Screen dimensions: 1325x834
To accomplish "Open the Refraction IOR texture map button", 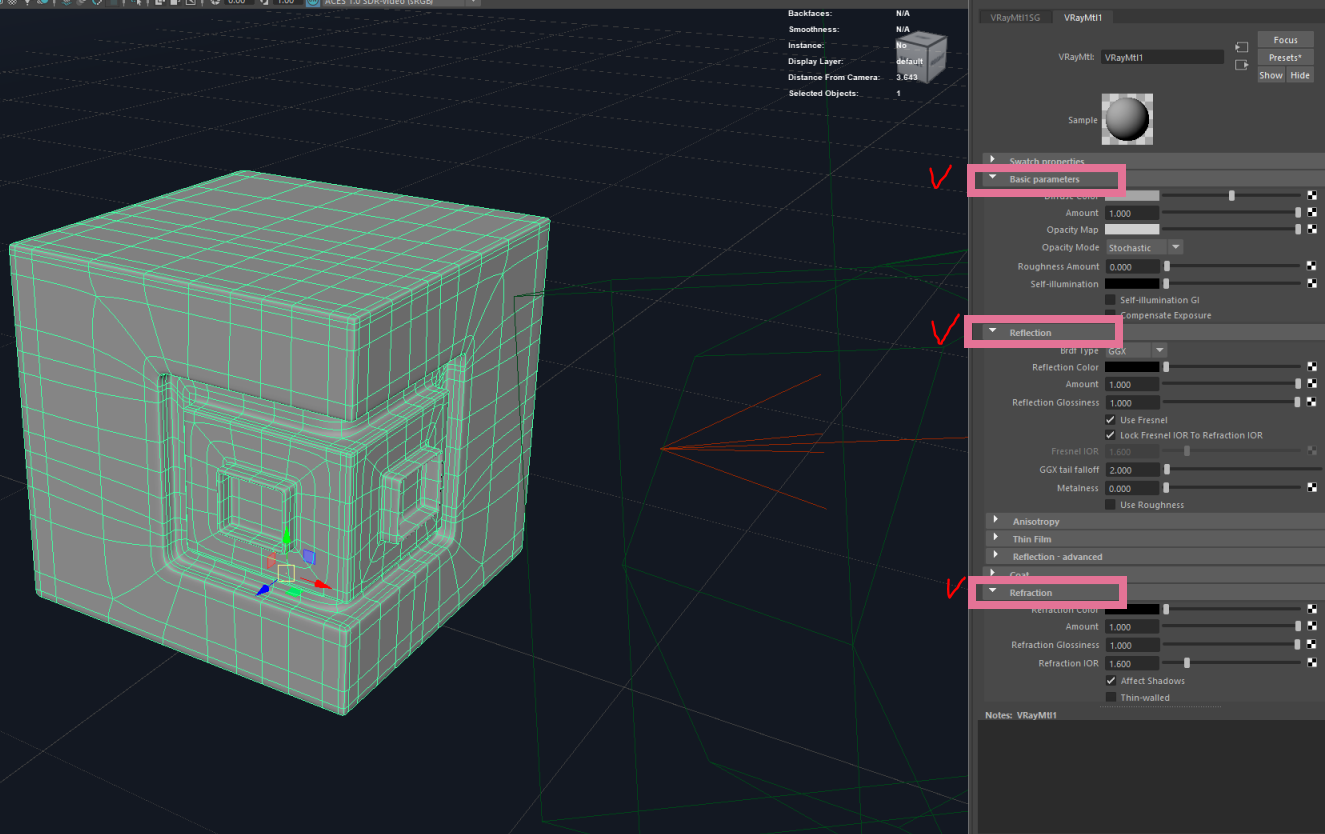I will pyautogui.click(x=1311, y=663).
